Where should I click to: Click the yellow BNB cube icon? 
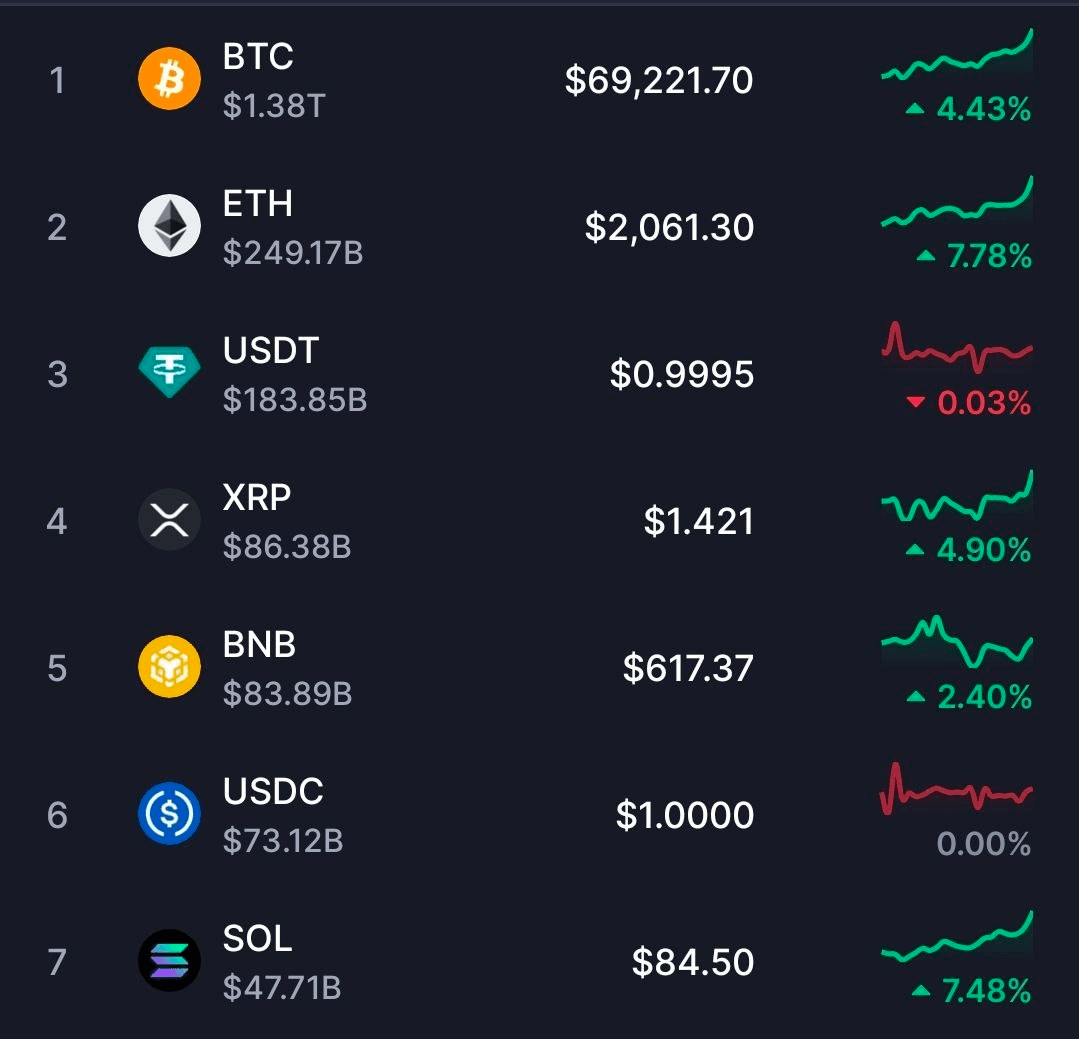click(168, 665)
